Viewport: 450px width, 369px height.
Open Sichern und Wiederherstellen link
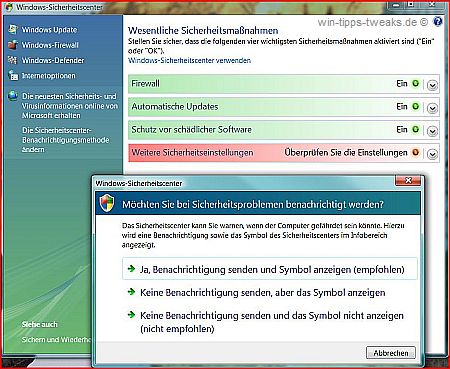(56, 339)
